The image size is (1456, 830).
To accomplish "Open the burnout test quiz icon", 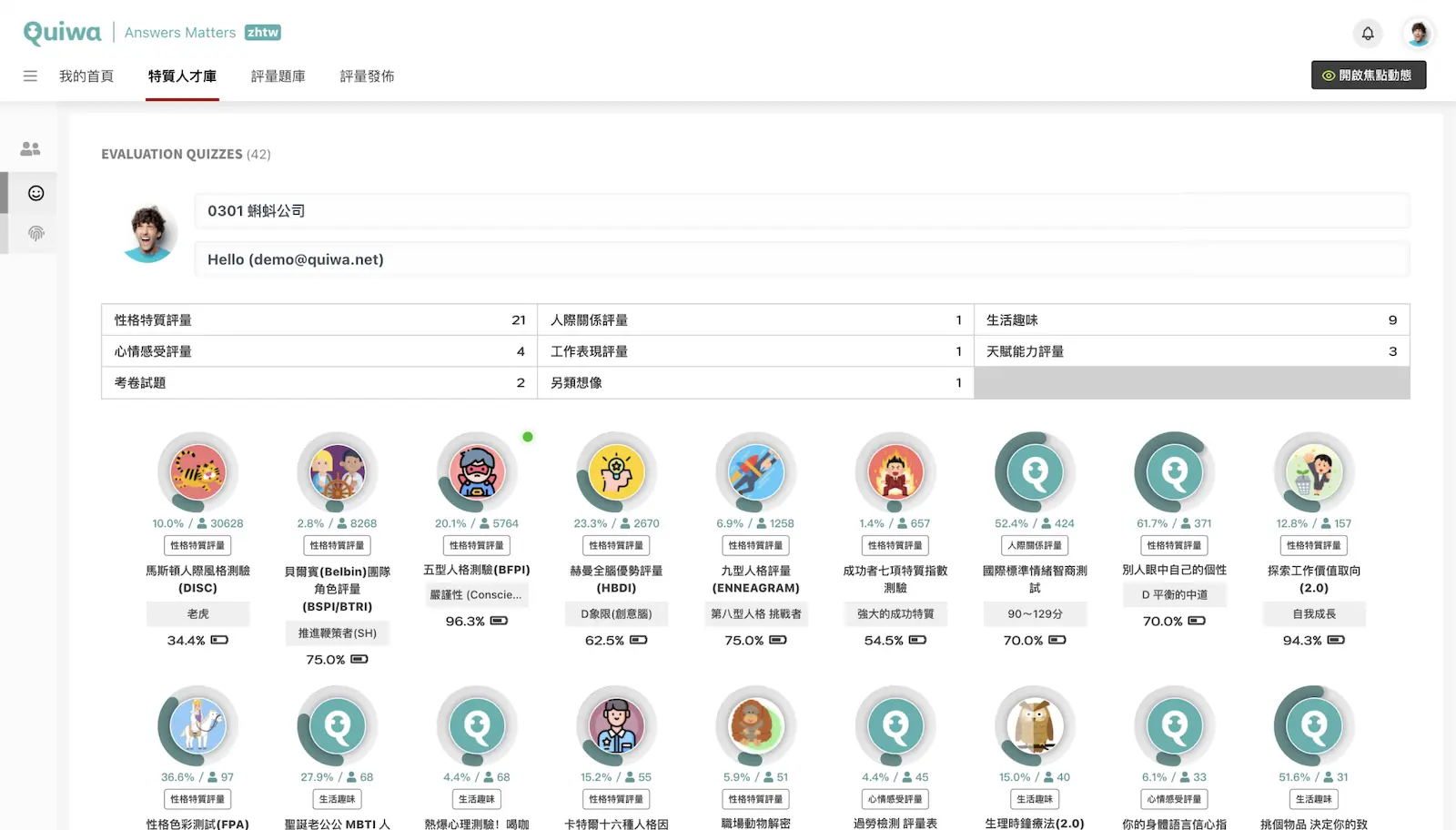I will (895, 726).
